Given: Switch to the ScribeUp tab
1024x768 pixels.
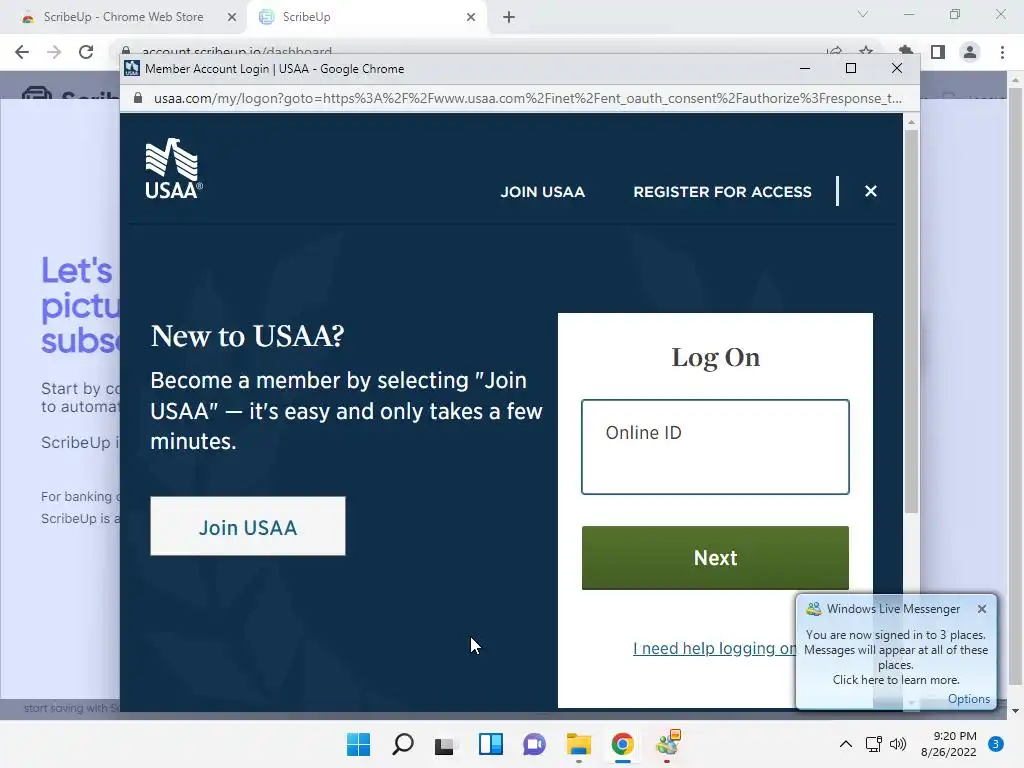Looking at the screenshot, I should click(306, 17).
